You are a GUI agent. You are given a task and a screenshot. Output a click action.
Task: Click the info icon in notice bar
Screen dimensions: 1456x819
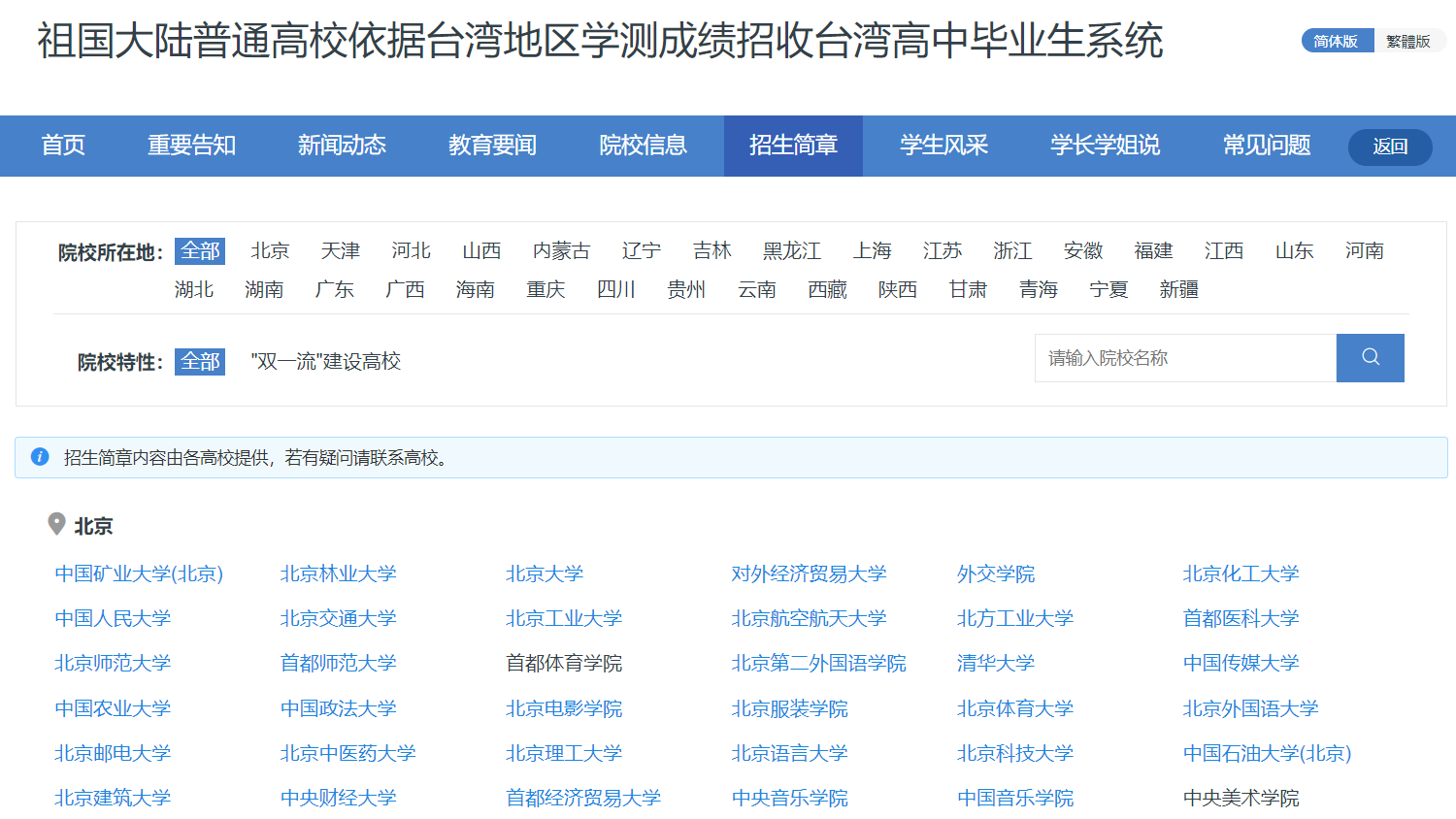tap(40, 457)
